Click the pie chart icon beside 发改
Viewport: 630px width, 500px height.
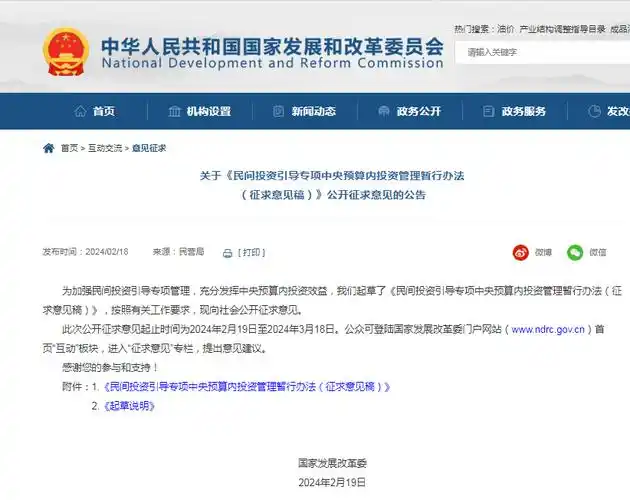[594, 111]
